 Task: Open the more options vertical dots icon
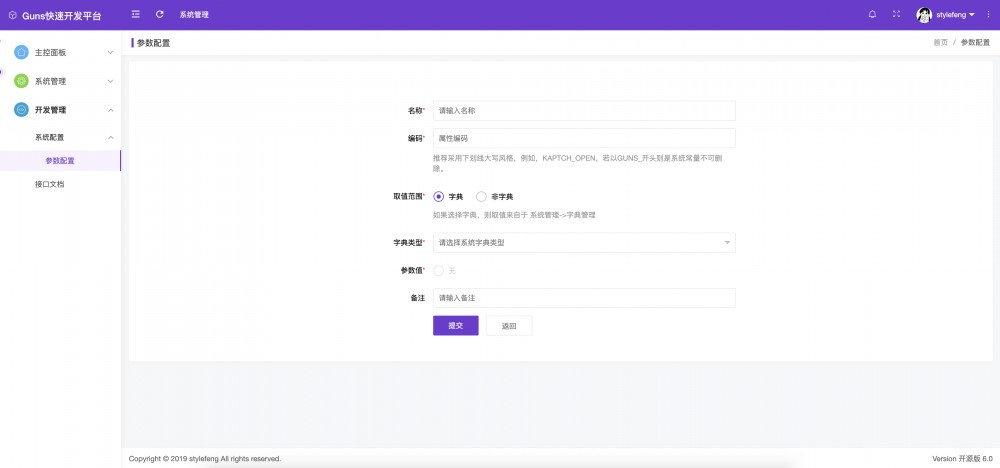(989, 14)
